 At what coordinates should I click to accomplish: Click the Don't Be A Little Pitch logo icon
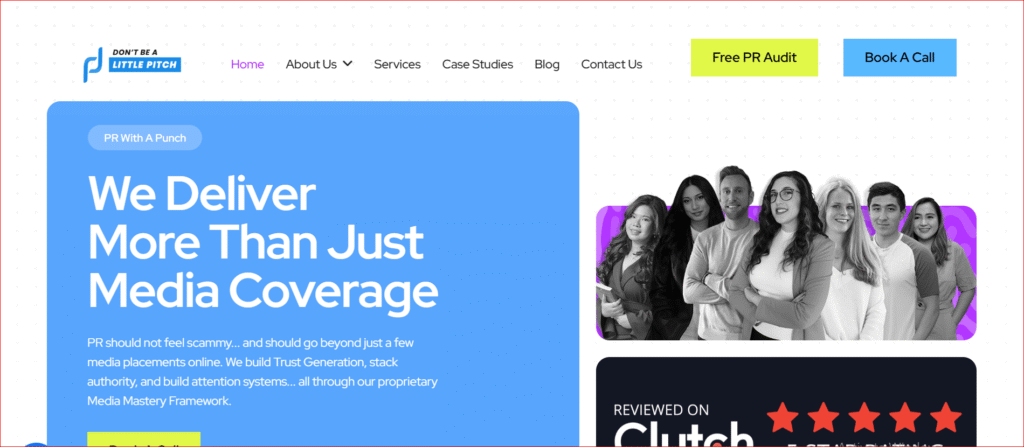click(x=93, y=64)
